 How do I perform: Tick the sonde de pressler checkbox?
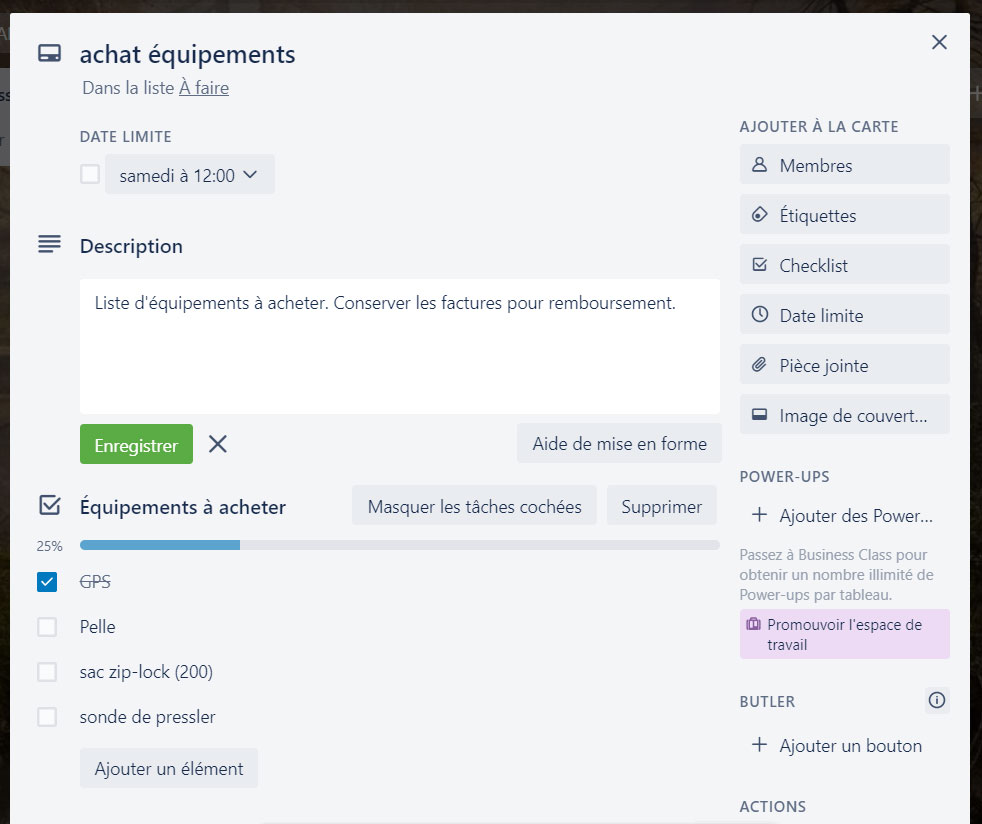point(47,717)
